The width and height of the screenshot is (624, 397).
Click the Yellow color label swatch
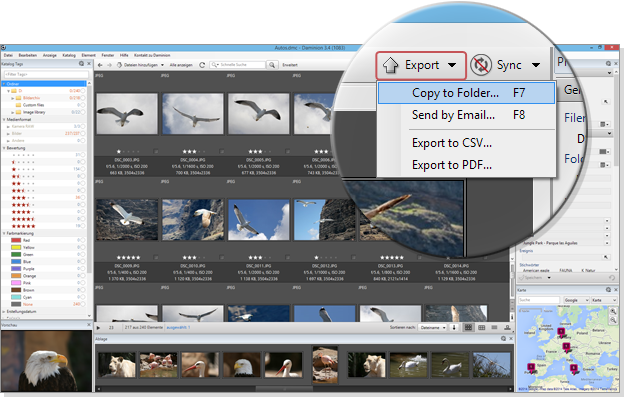[x=16, y=247]
